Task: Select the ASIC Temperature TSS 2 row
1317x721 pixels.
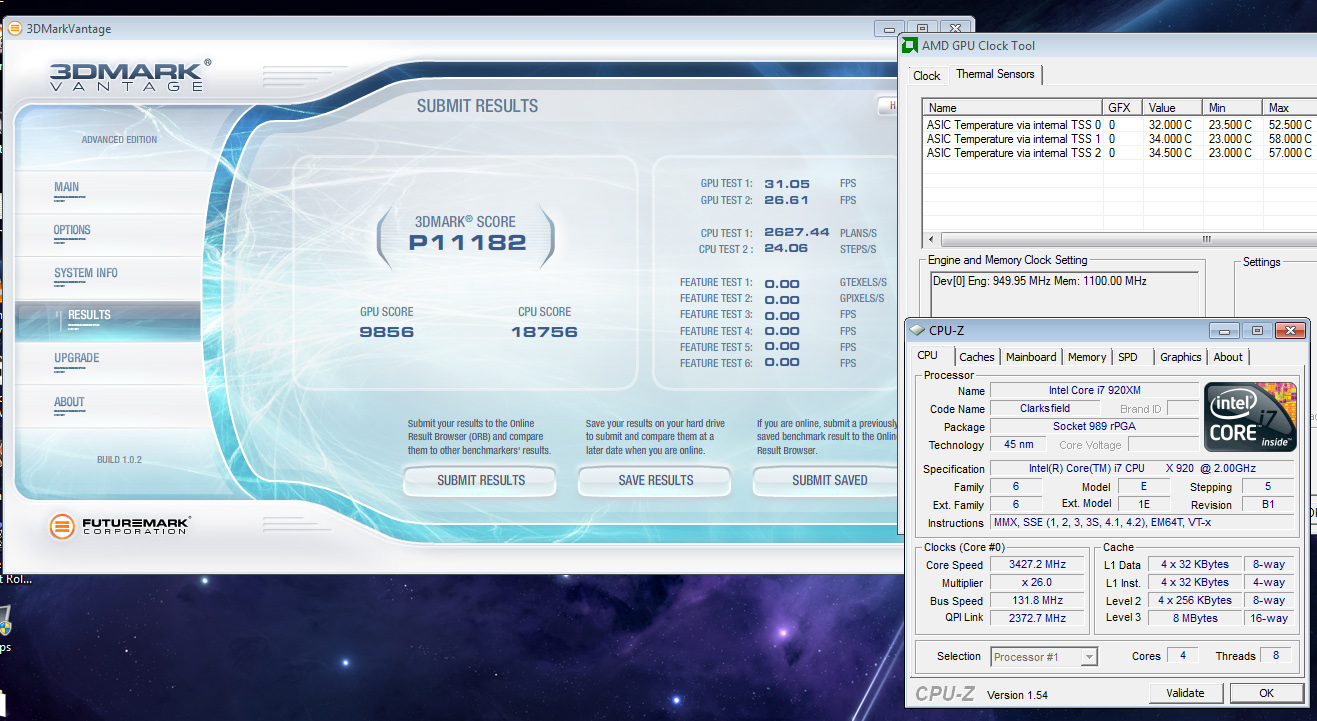Action: pyautogui.click(x=1120, y=153)
